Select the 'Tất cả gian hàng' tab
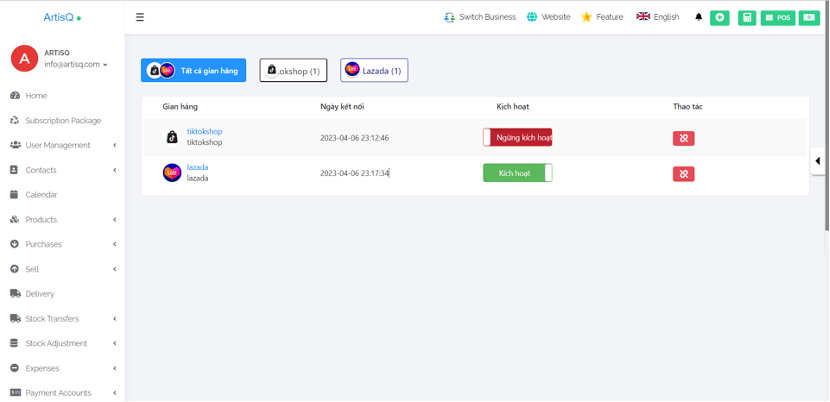Image resolution: width=830 pixels, height=402 pixels. (x=193, y=70)
